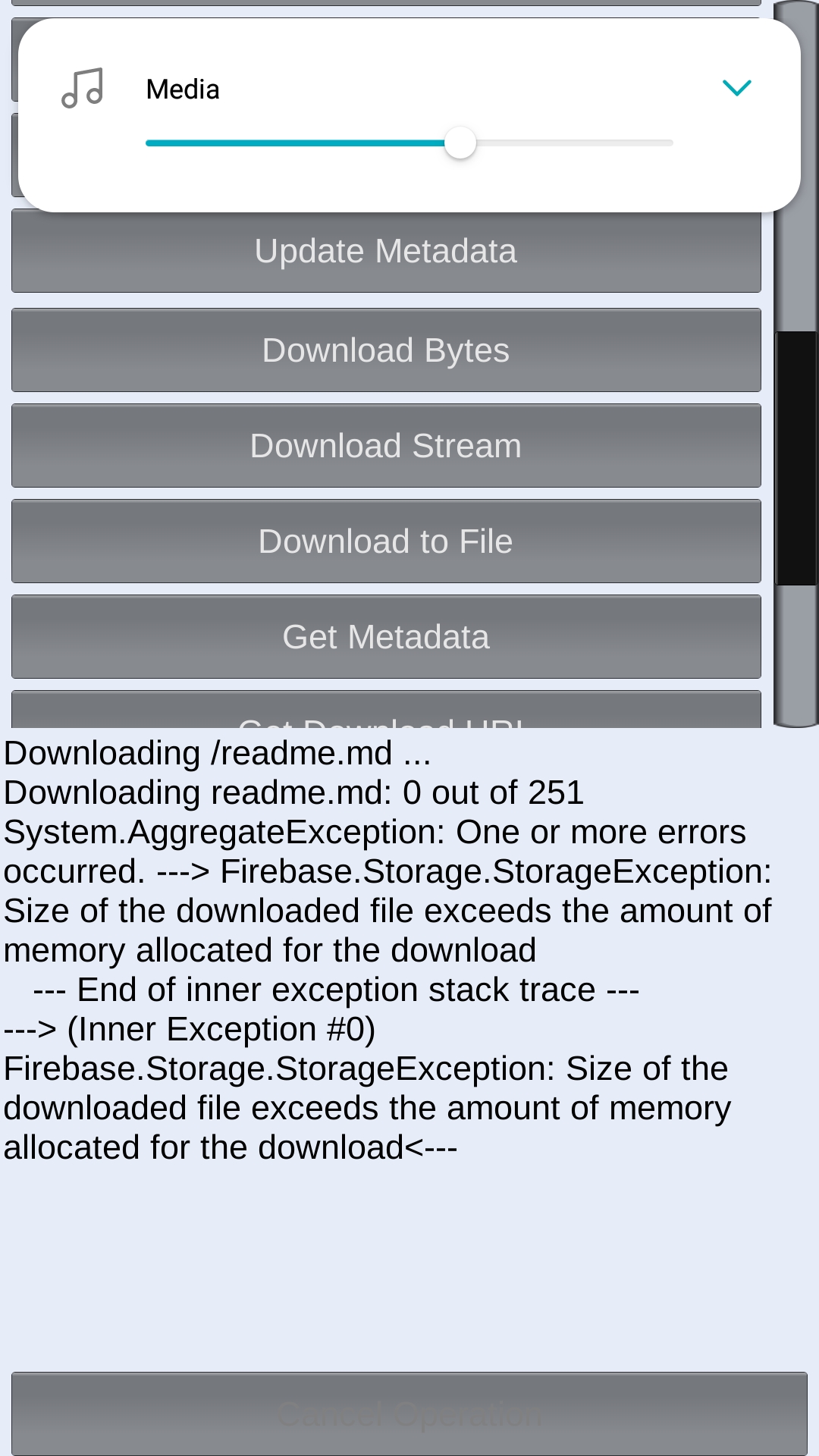
Task: Select the Media label text
Action: click(x=182, y=89)
